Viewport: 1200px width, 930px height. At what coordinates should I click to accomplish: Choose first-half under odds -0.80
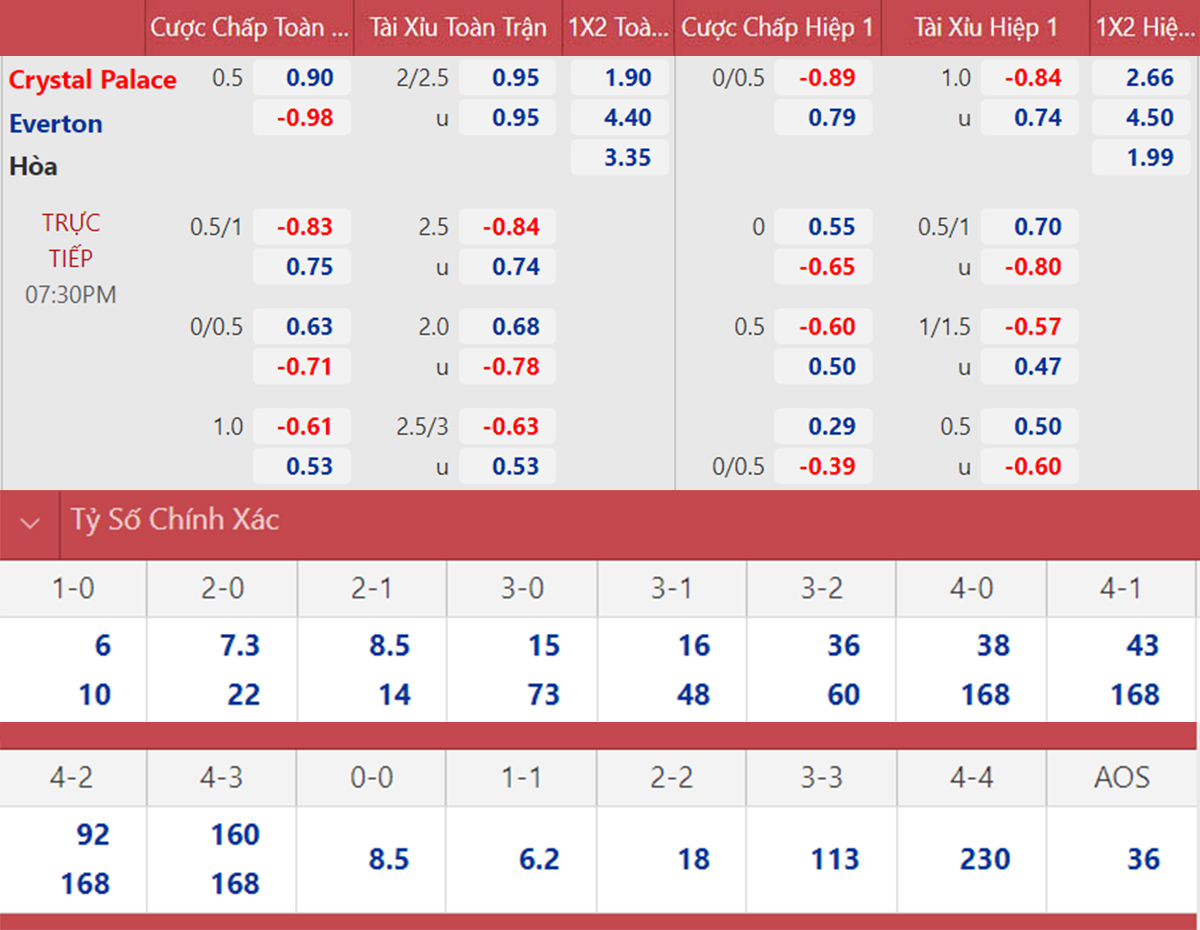[1030, 267]
